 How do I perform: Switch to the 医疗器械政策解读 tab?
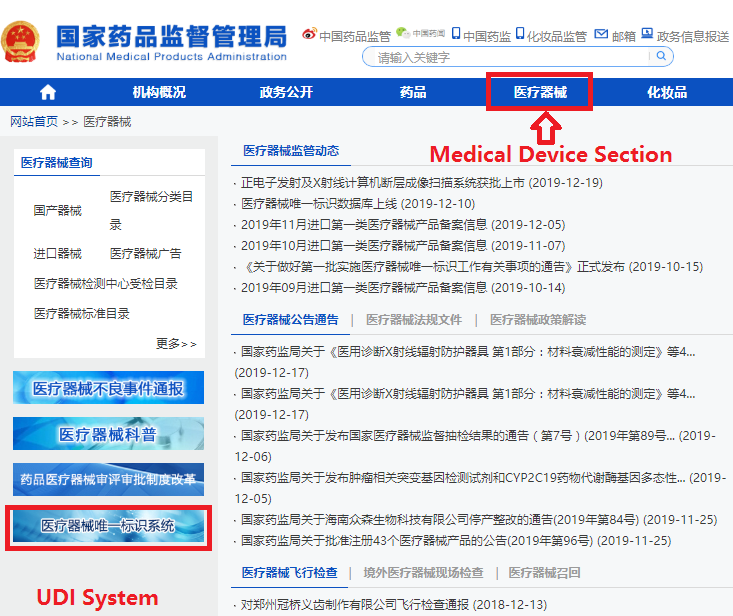pos(538,320)
